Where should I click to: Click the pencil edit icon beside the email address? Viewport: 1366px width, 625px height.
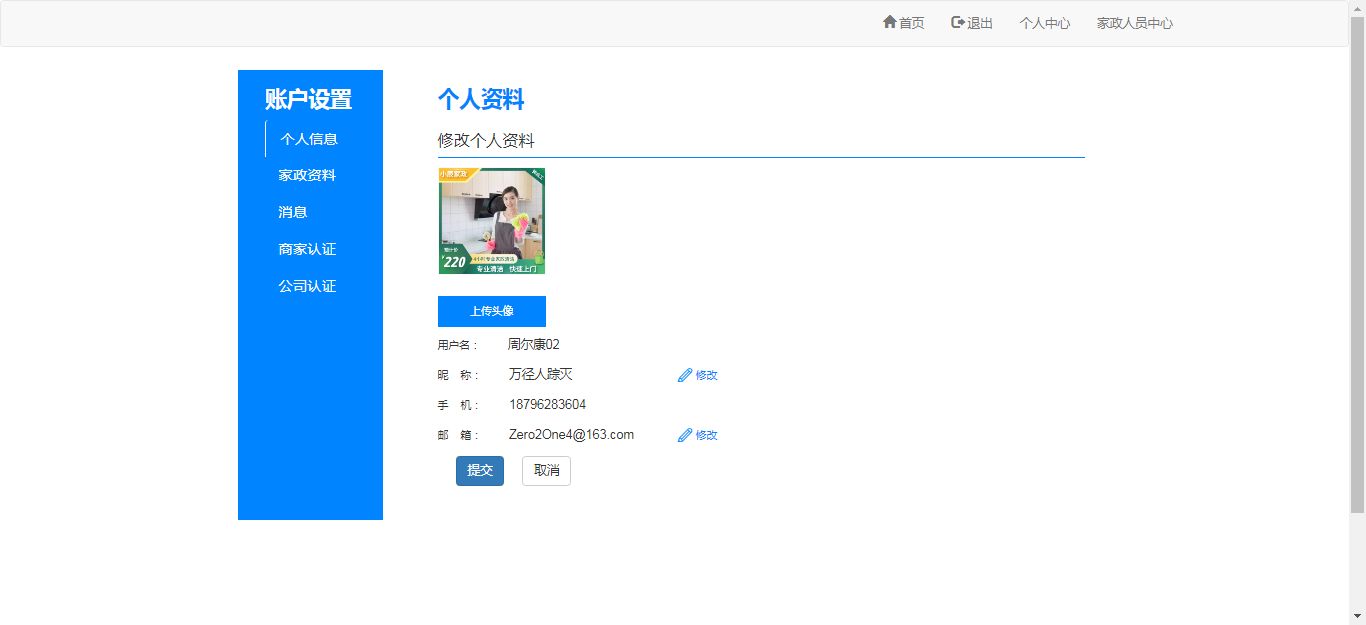coord(685,435)
